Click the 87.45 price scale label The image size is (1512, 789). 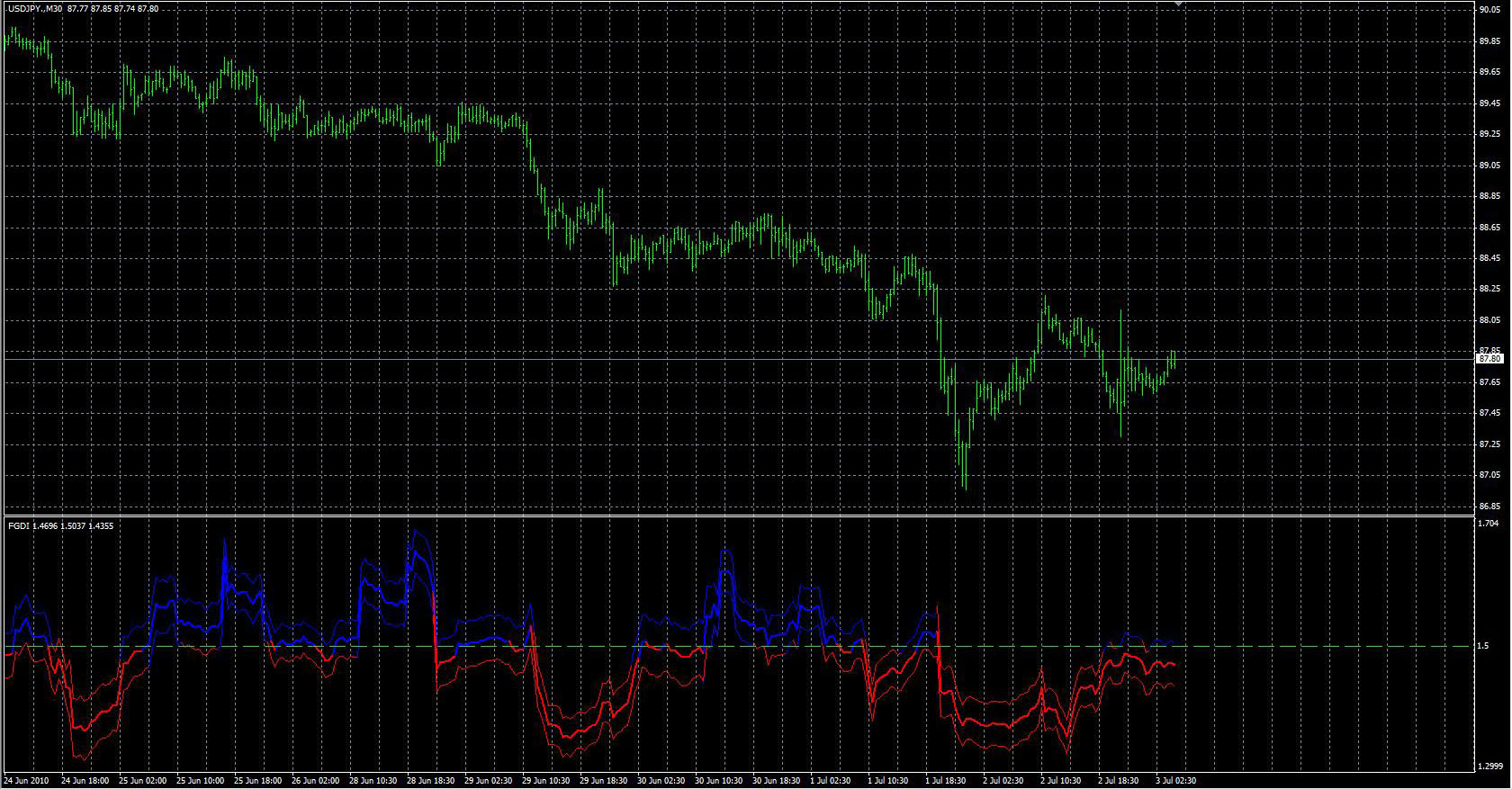click(x=1489, y=413)
